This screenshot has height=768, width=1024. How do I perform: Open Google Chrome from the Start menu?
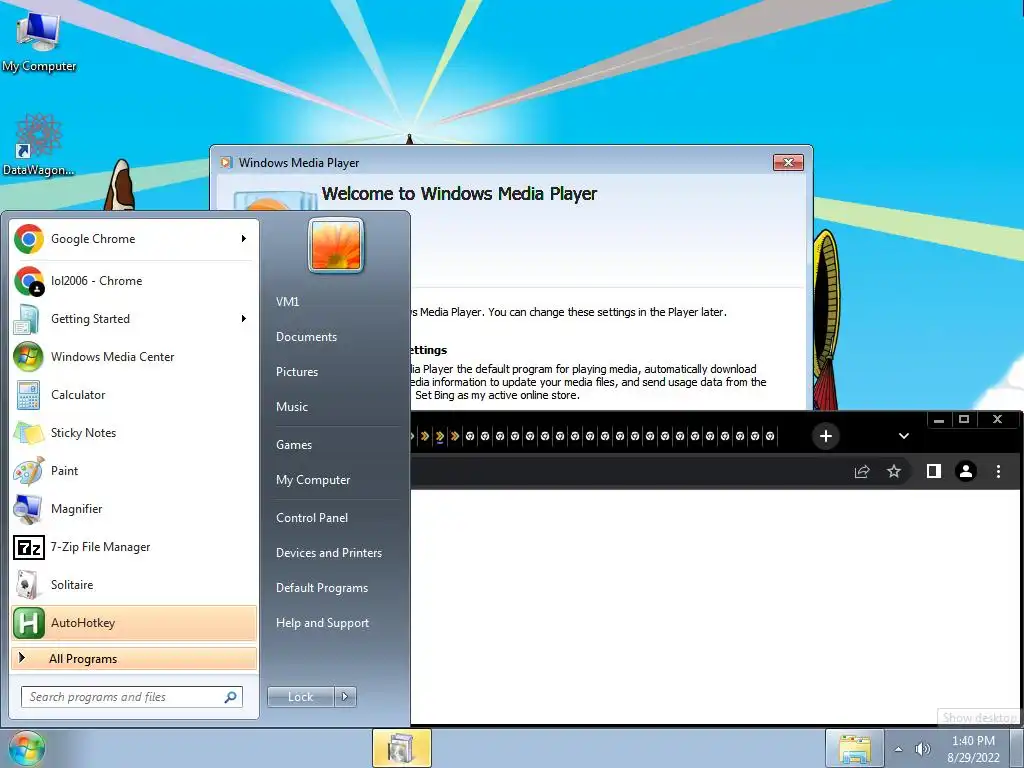134,239
